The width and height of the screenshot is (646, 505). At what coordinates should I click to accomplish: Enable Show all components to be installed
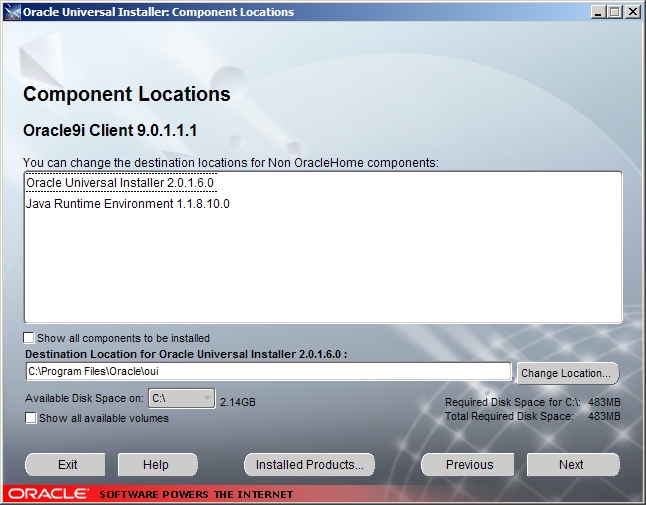click(29, 338)
